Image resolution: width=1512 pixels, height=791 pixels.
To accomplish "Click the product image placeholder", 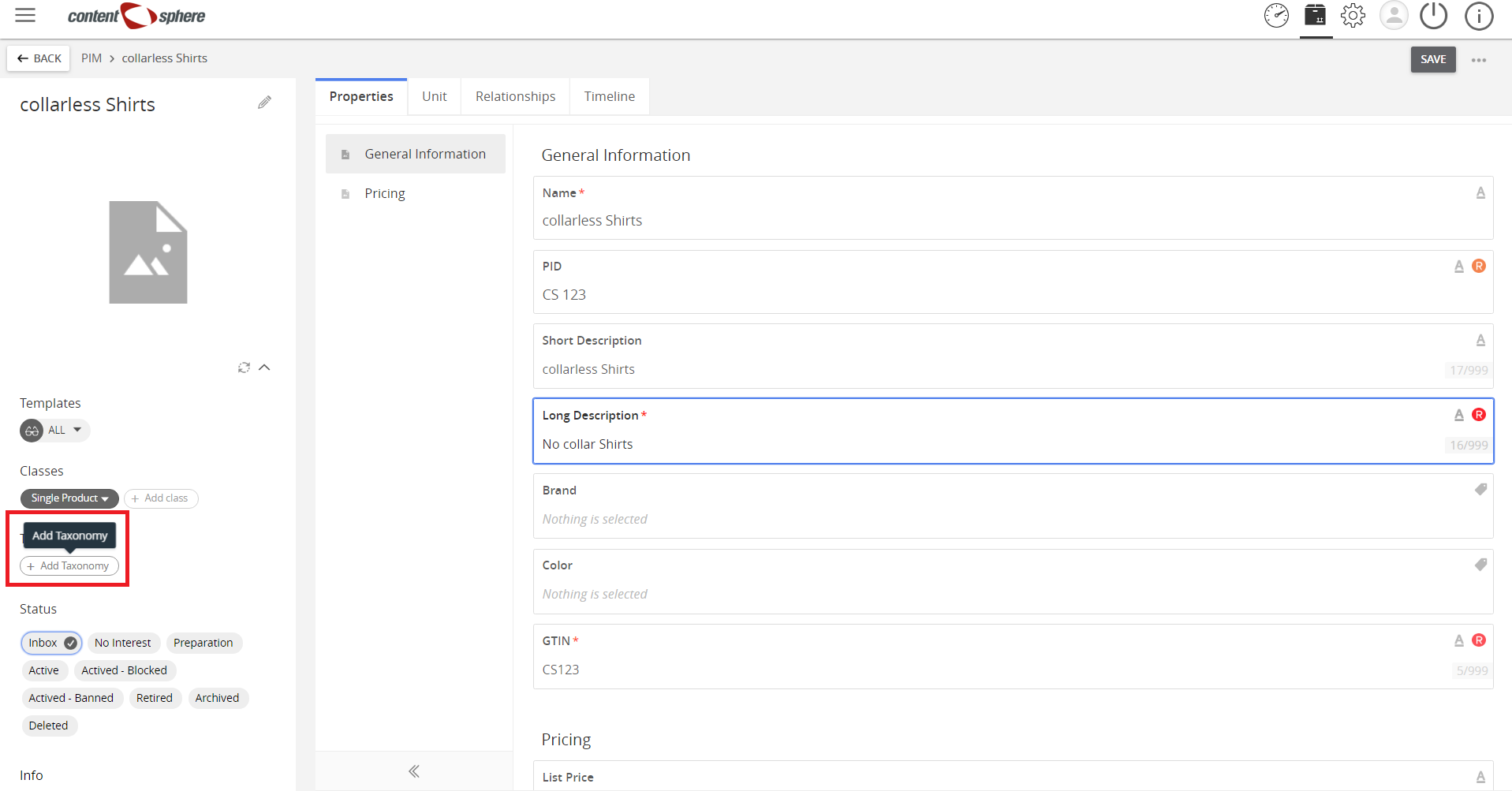I will [148, 252].
